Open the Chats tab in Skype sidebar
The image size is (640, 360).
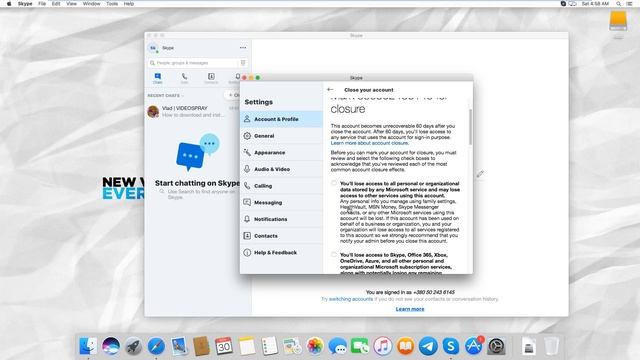158,78
